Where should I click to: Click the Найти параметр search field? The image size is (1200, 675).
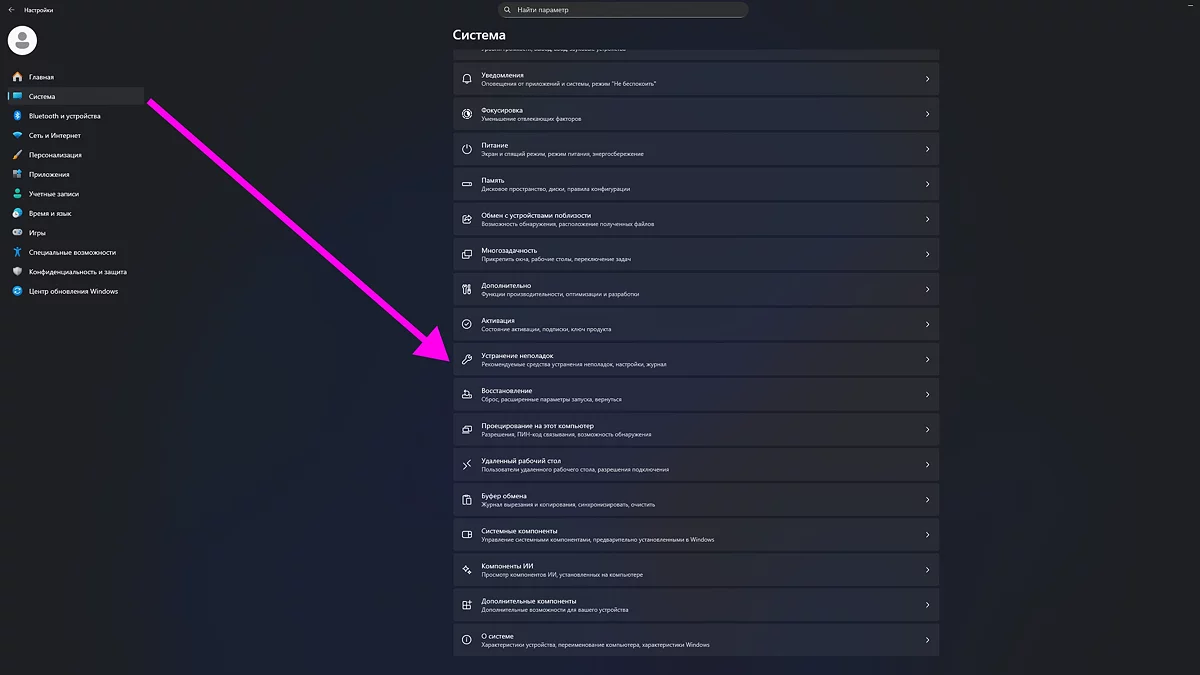622,10
